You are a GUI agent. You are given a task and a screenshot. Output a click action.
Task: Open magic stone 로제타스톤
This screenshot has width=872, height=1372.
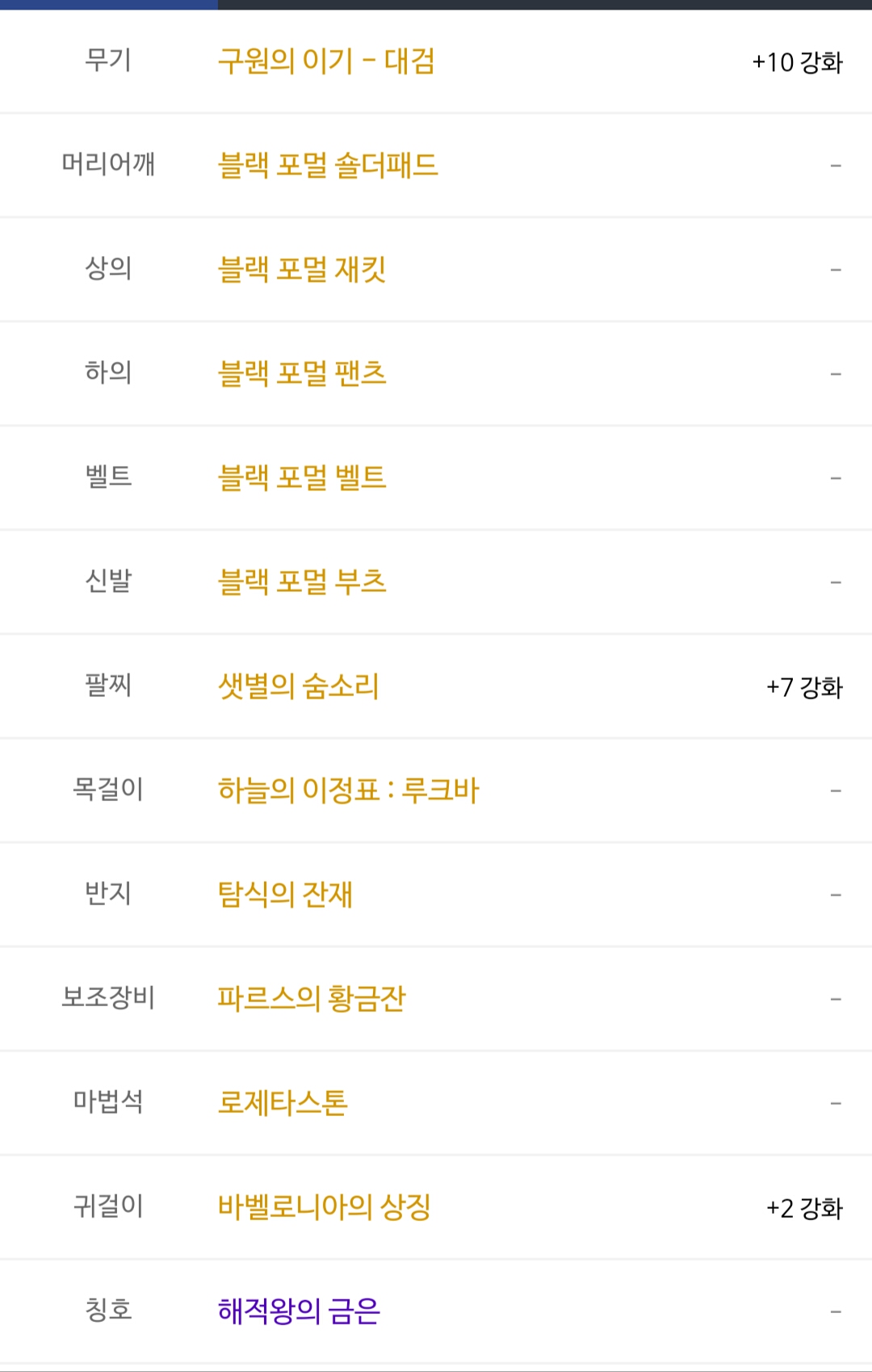coord(283,1103)
